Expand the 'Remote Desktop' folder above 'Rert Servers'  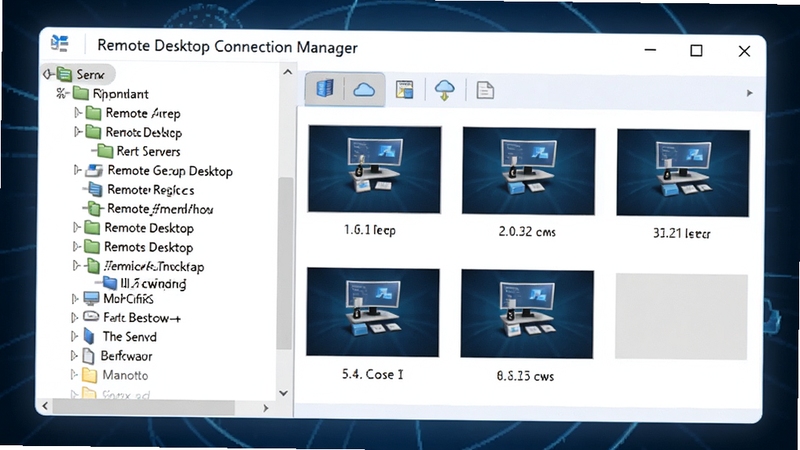78,132
